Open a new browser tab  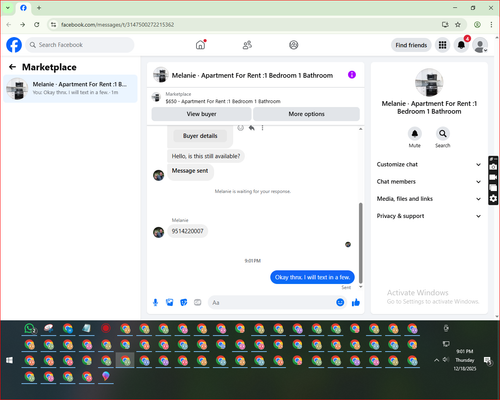39,8
